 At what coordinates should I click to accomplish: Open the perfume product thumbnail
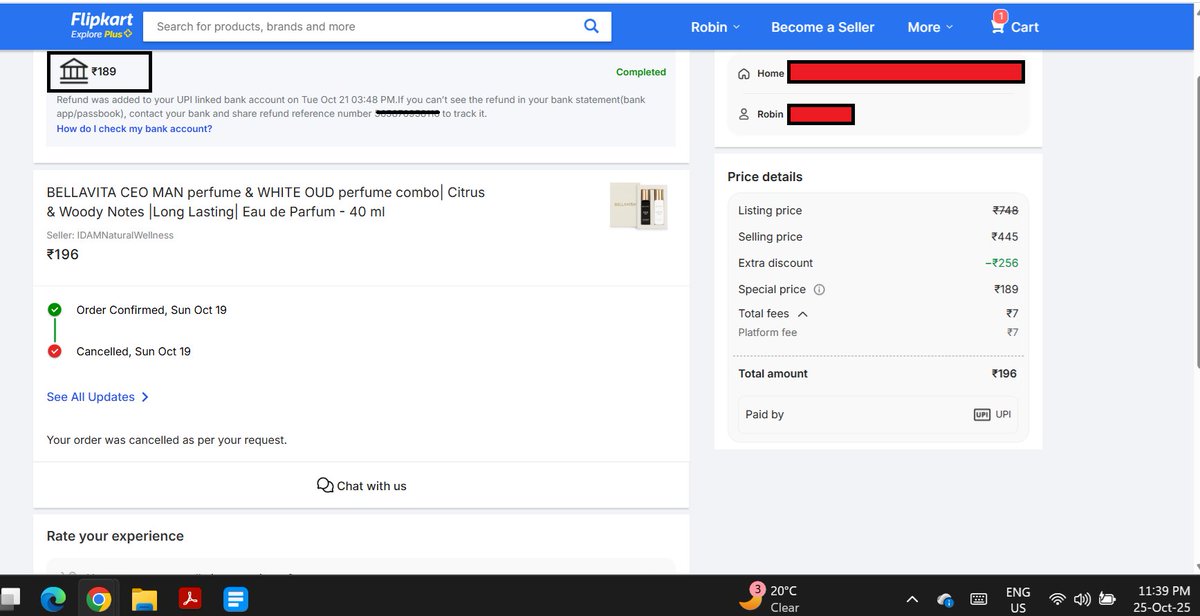point(638,206)
